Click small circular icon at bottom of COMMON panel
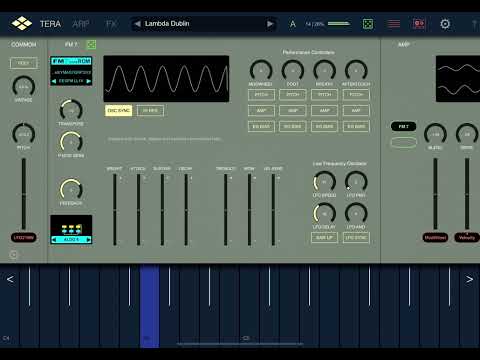 (x=14, y=255)
